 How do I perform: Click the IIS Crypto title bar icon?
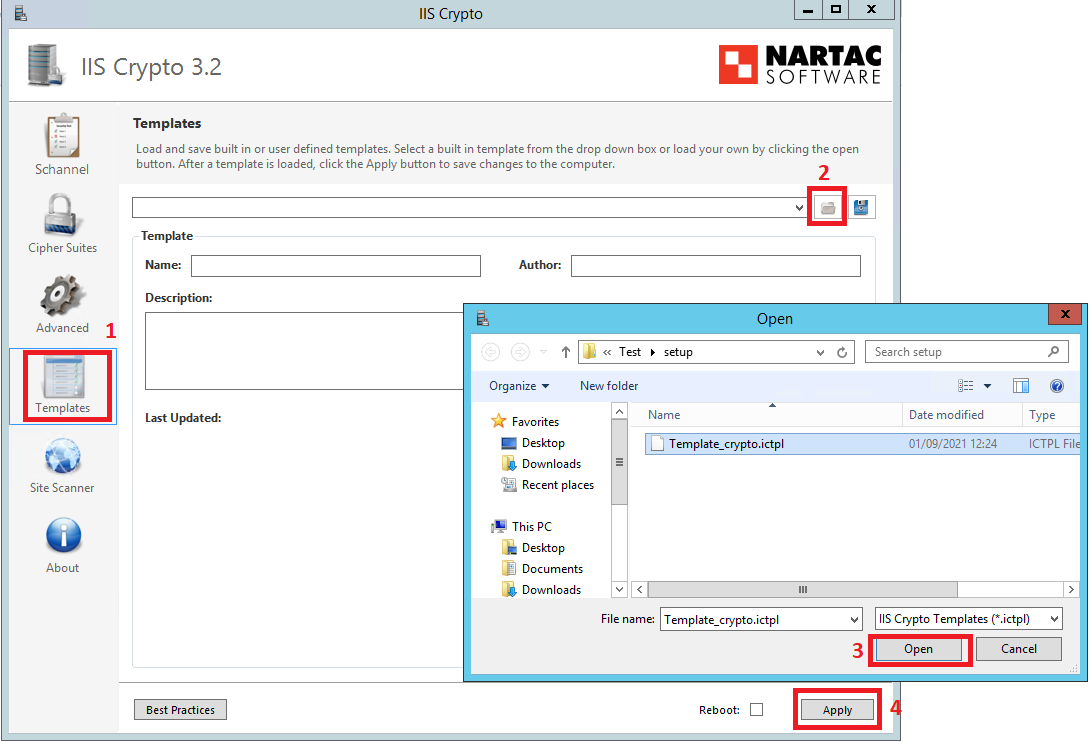click(20, 13)
